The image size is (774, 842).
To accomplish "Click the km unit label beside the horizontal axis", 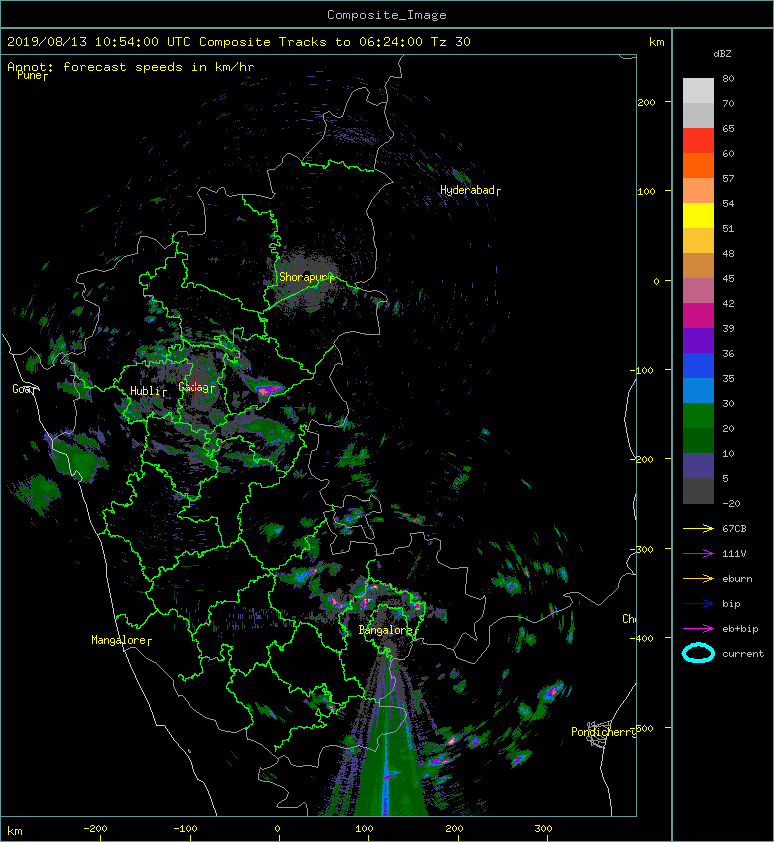I will (15, 831).
